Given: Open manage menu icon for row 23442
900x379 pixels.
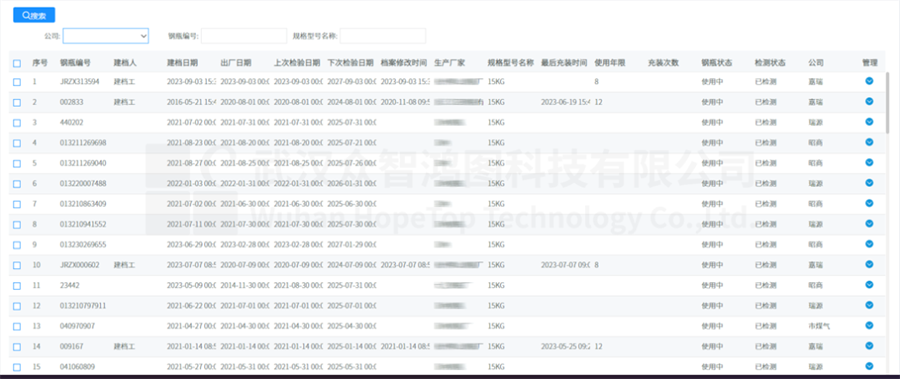Looking at the screenshot, I should point(869,284).
